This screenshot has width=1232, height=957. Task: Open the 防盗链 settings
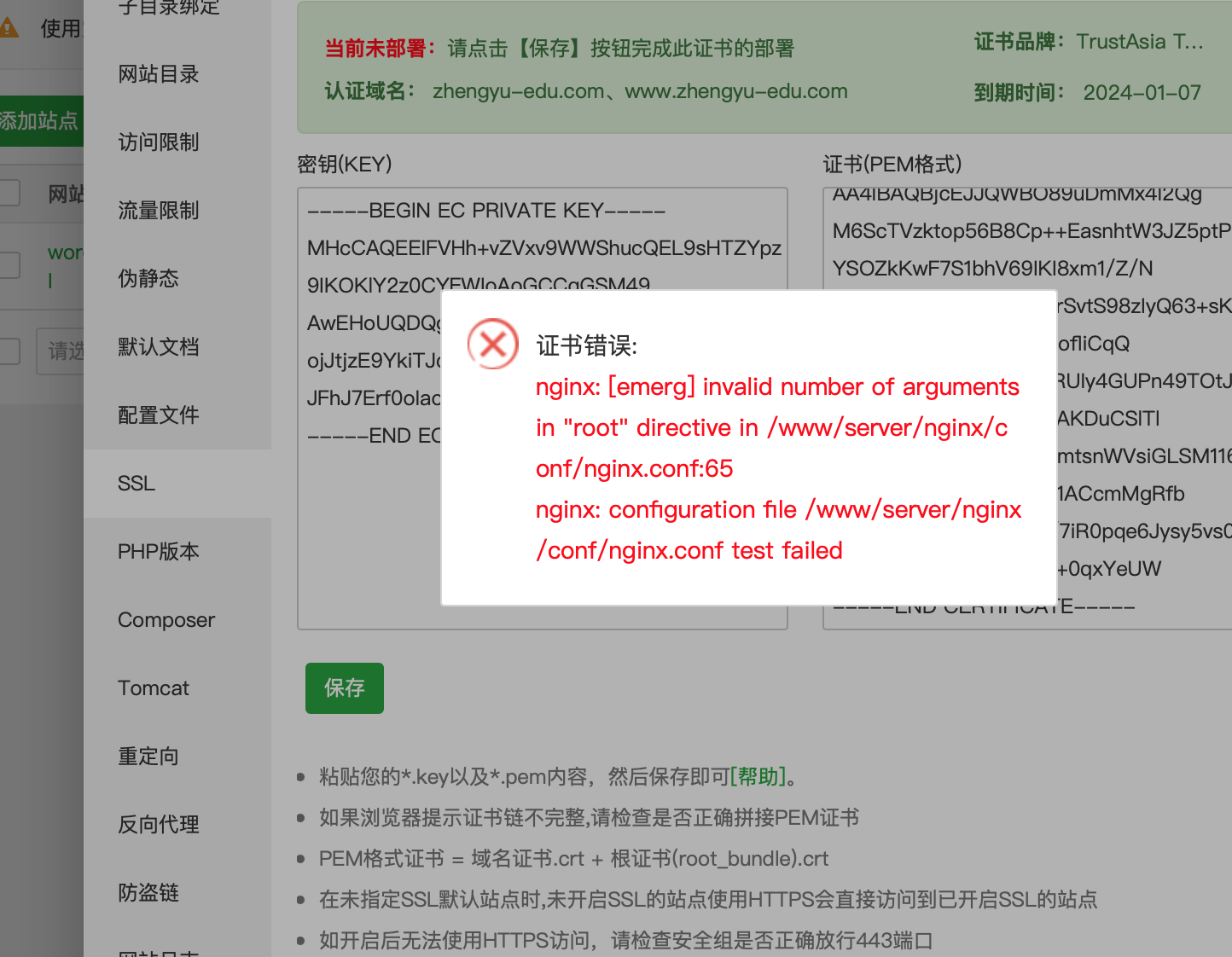(x=148, y=892)
